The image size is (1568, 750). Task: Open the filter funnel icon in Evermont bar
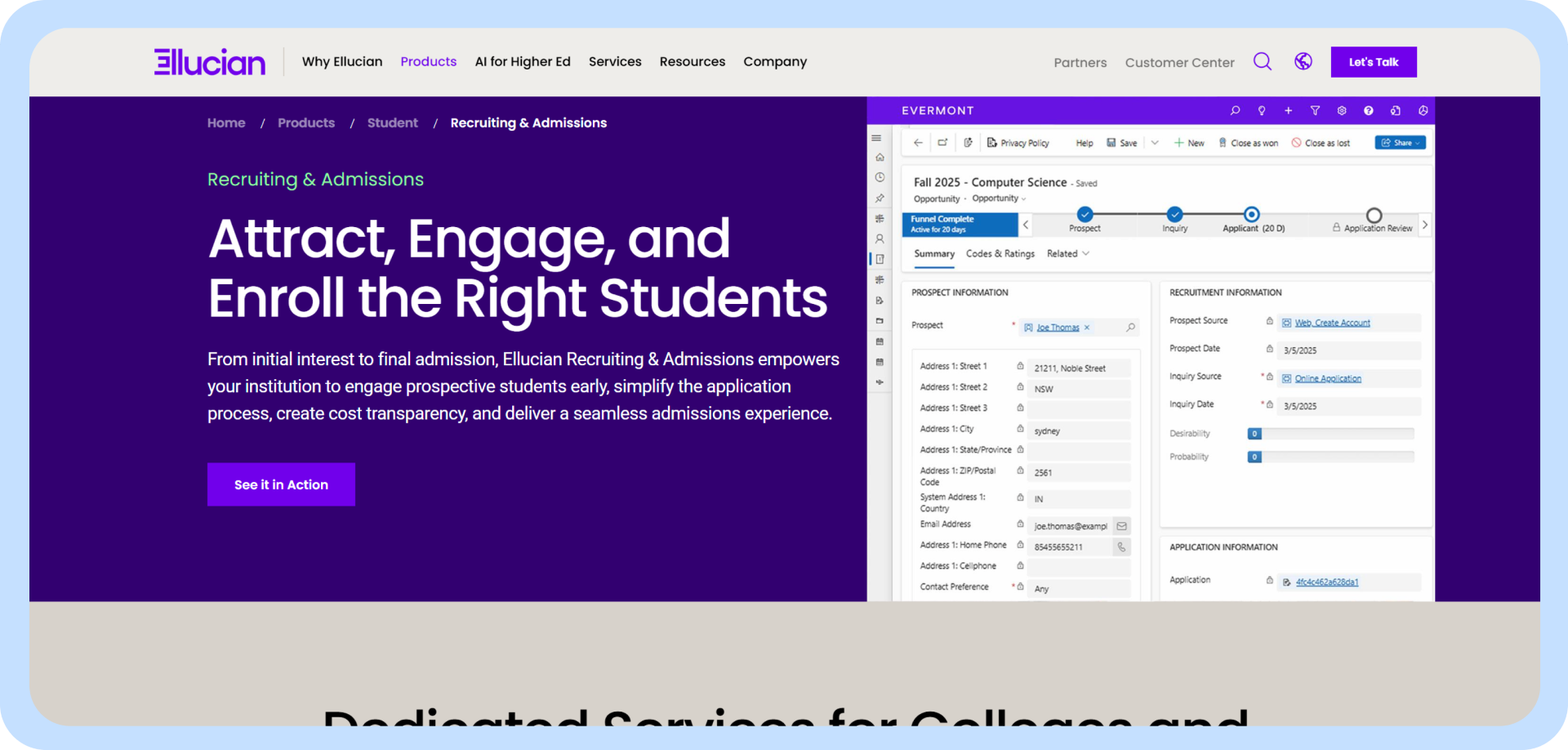(x=1315, y=111)
